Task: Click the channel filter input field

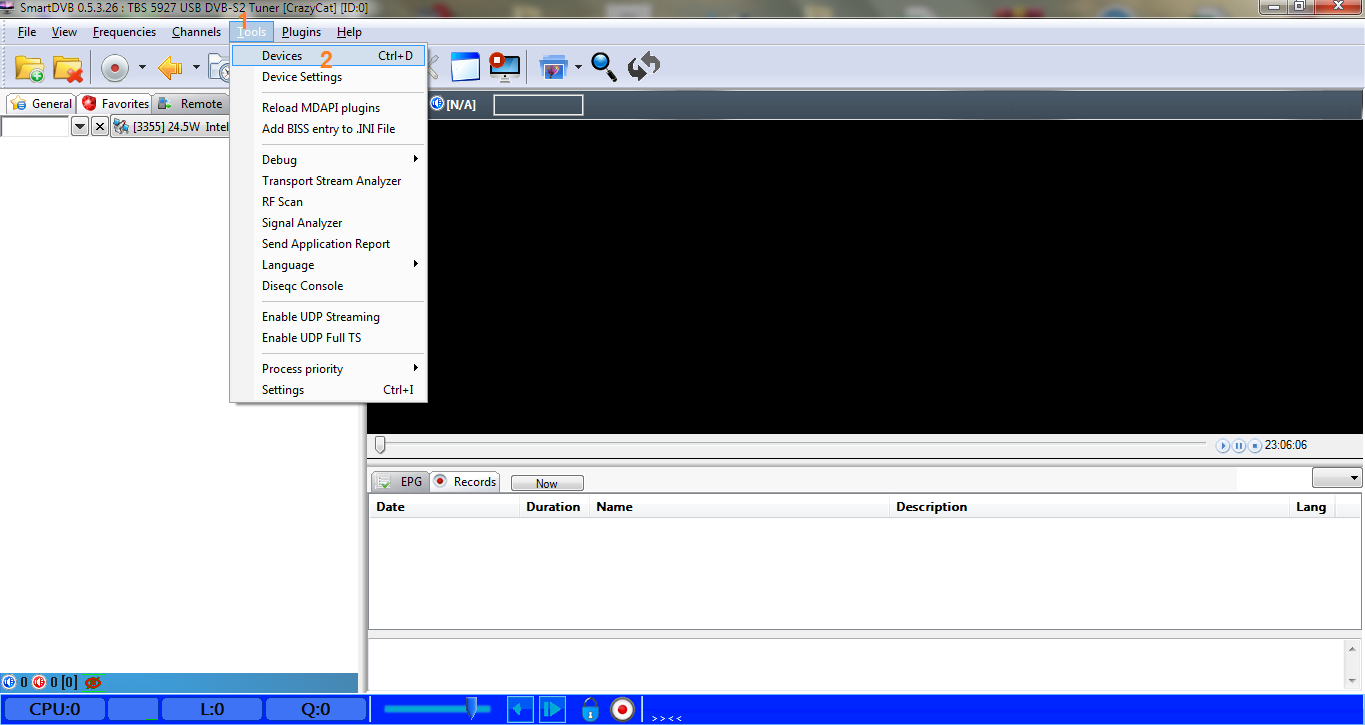Action: (x=35, y=126)
